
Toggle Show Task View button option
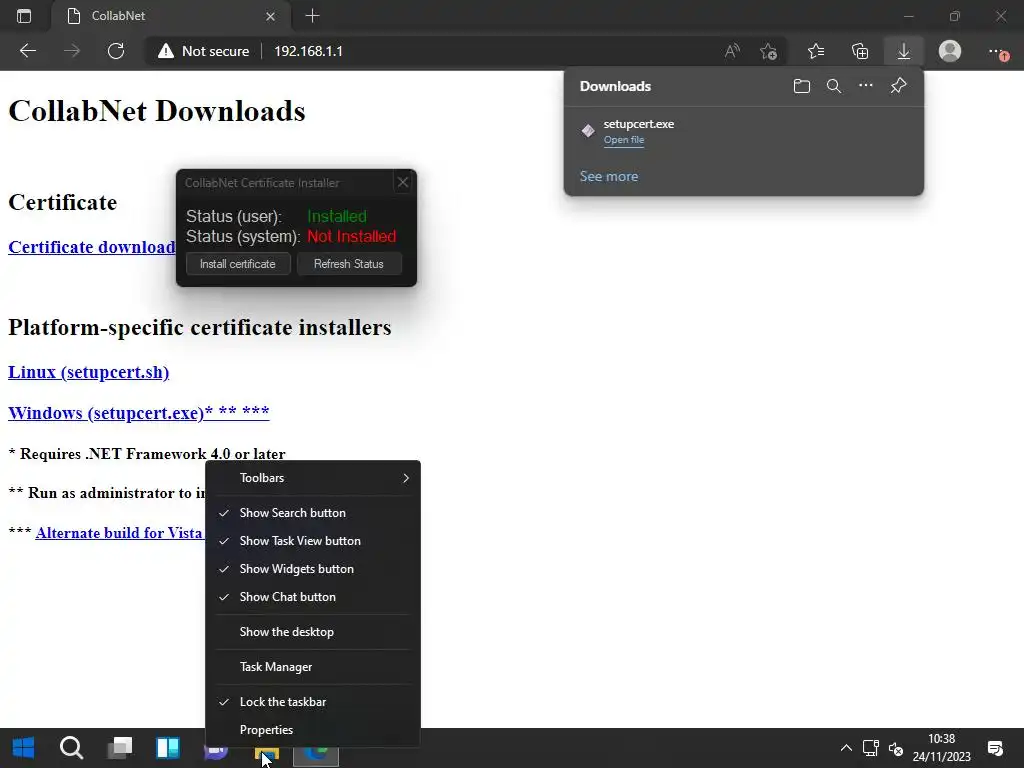(x=313, y=541)
